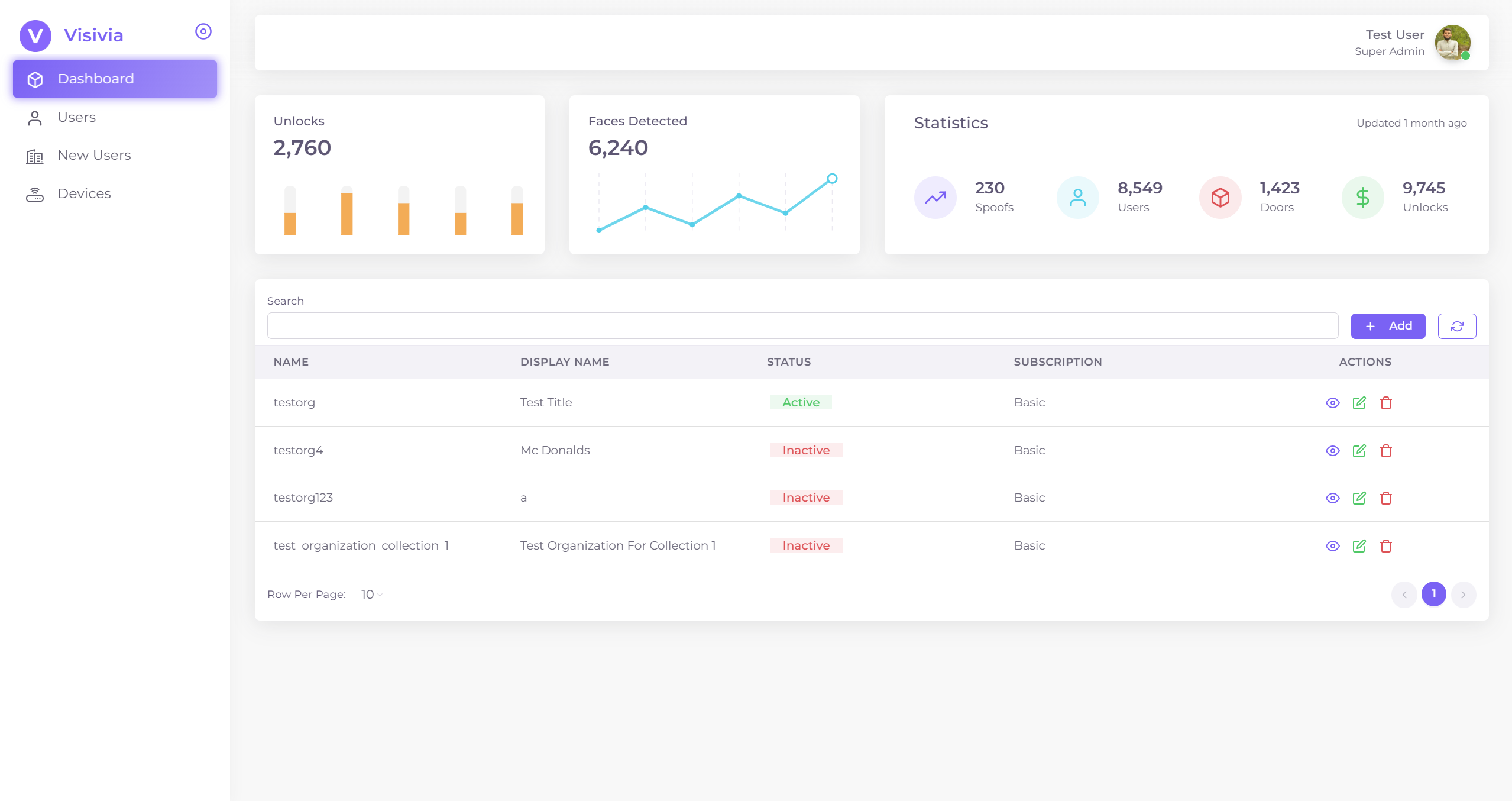View testorg4 details with eye icon
The image size is (1512, 801).
coord(1332,451)
